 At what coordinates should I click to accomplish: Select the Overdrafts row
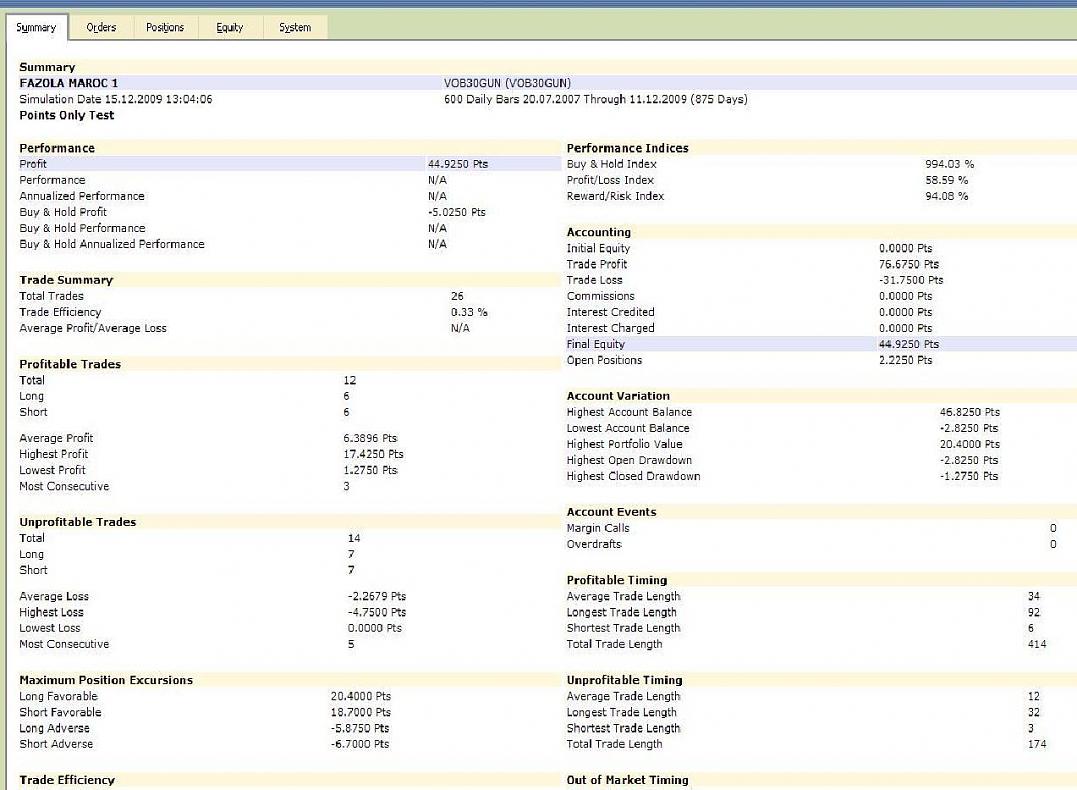[594, 544]
